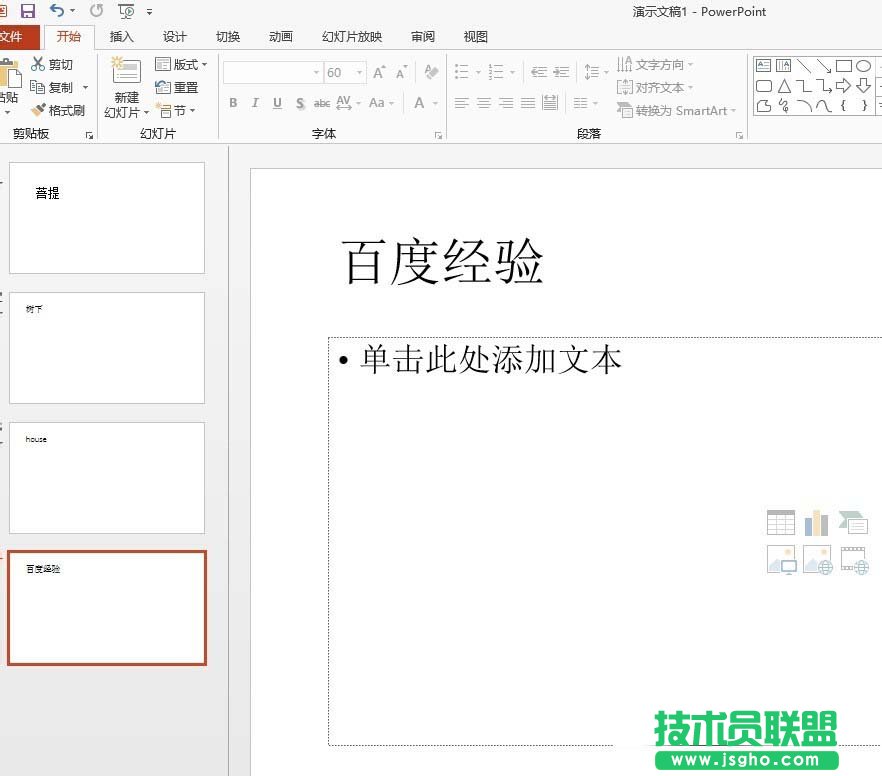882x776 pixels.
Task: Open 文字方向 text direction menu
Action: (x=655, y=64)
